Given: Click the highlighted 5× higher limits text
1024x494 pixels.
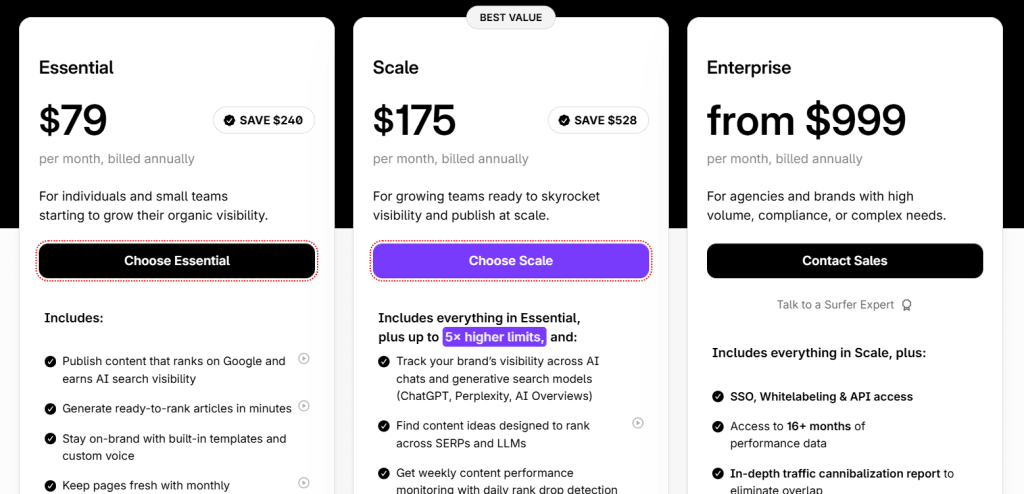Looking at the screenshot, I should pyautogui.click(x=494, y=337).
